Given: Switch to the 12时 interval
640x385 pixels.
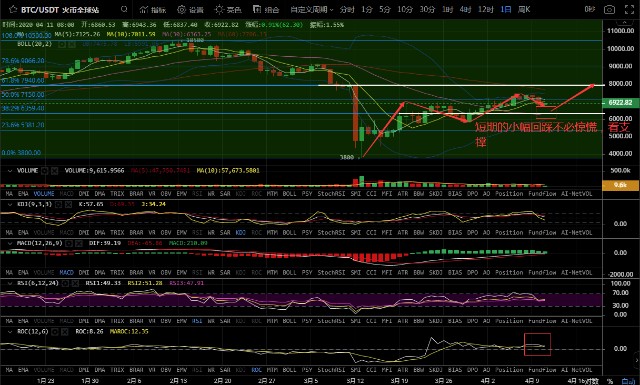Looking at the screenshot, I should pyautogui.click(x=486, y=9).
